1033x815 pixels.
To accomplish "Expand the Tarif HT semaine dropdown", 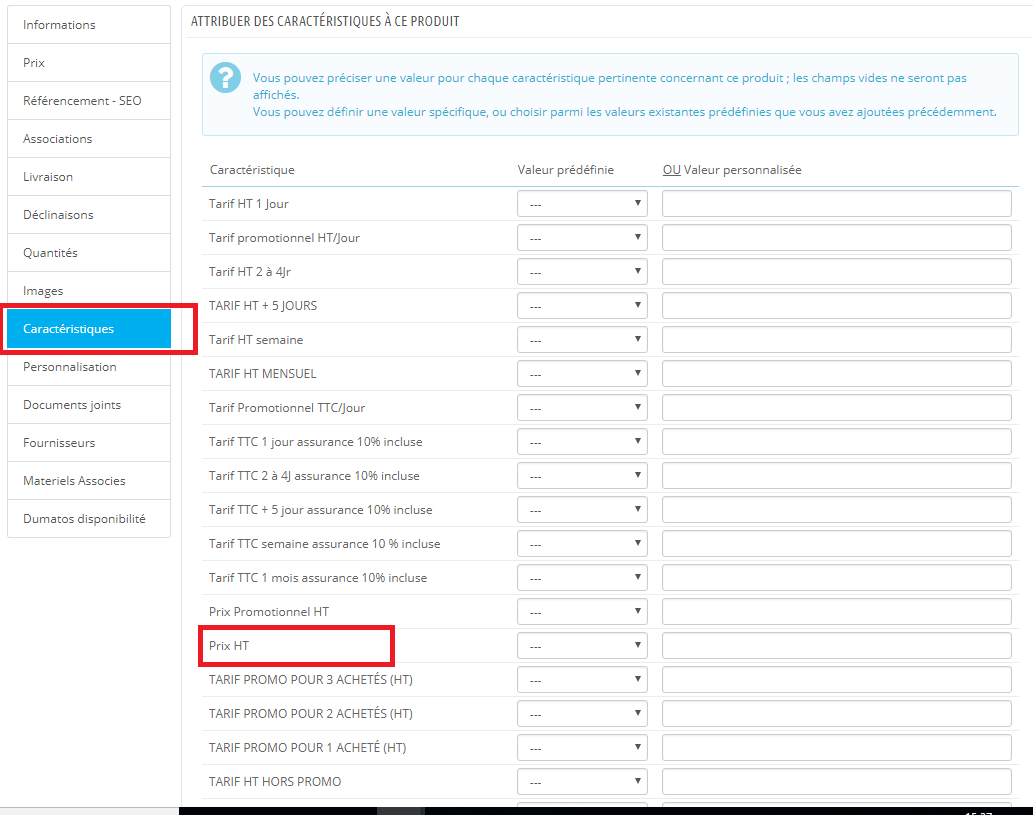I will (582, 339).
